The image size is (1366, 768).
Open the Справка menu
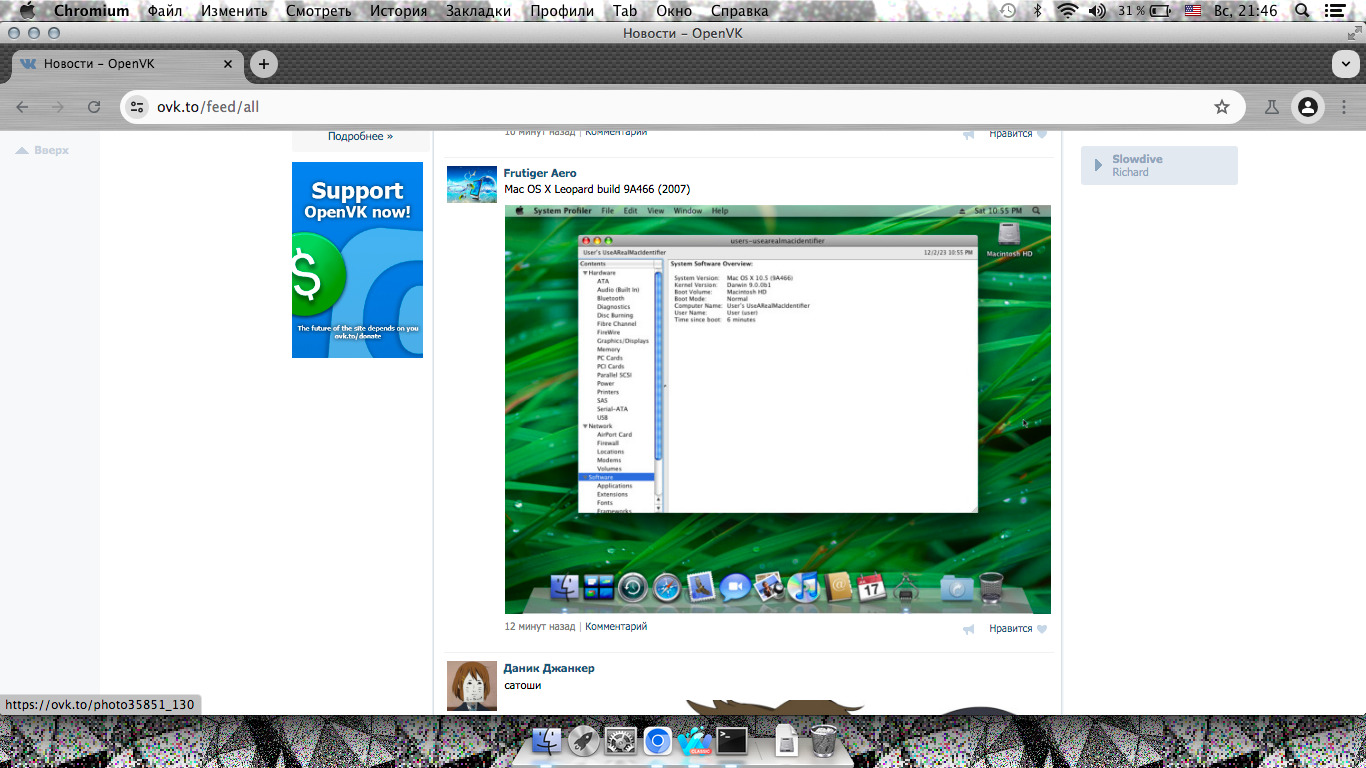click(740, 11)
